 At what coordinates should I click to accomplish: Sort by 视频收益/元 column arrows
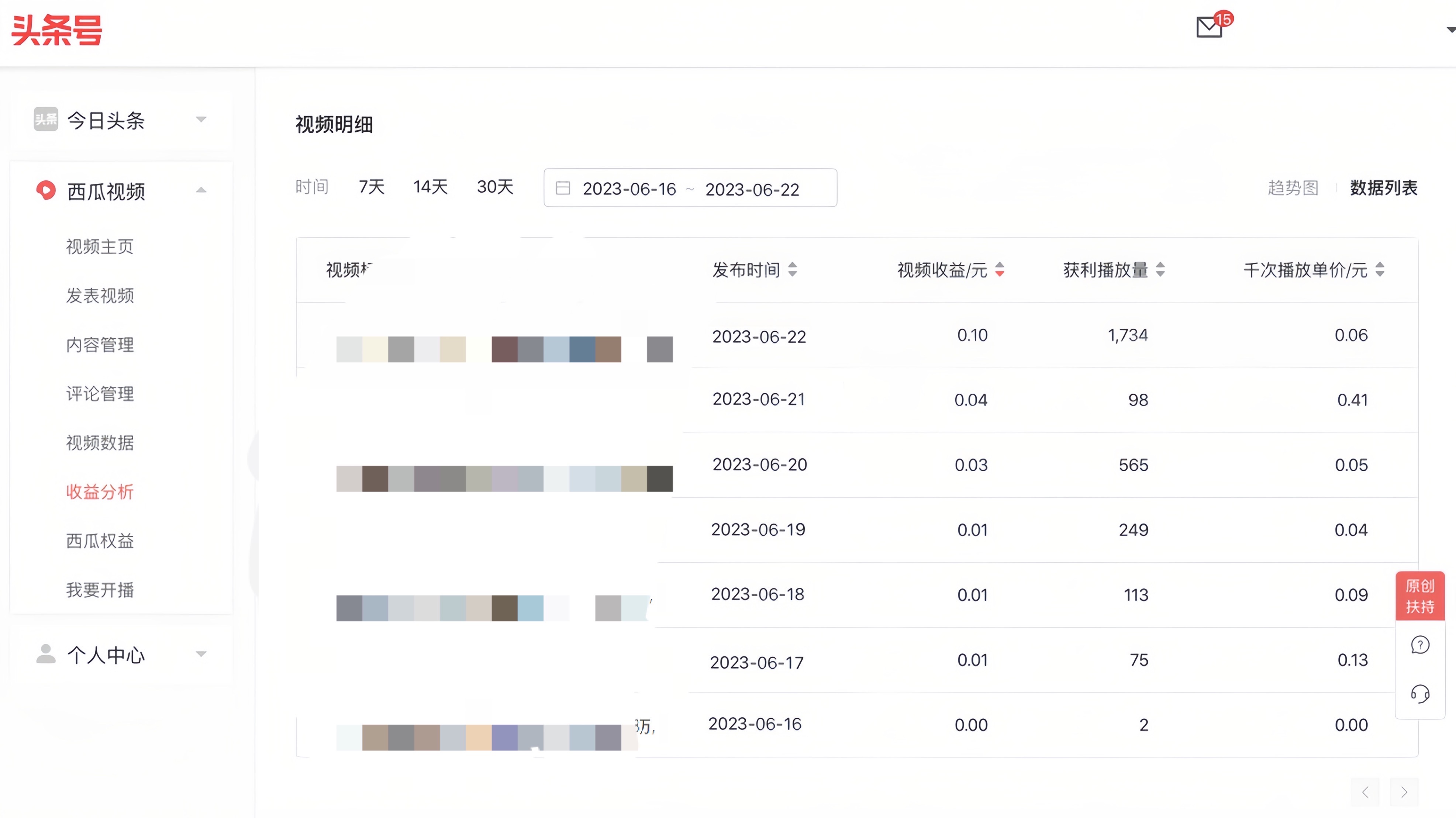pyautogui.click(x=1000, y=270)
